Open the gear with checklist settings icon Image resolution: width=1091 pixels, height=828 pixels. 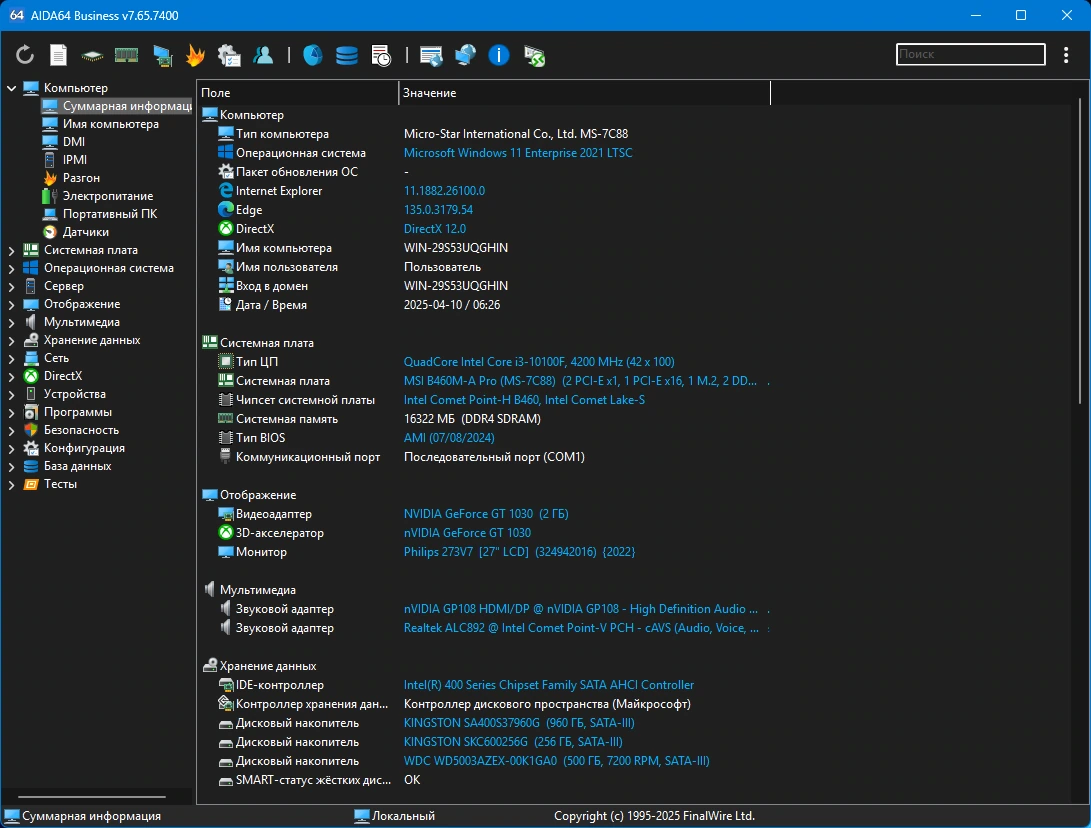click(229, 55)
